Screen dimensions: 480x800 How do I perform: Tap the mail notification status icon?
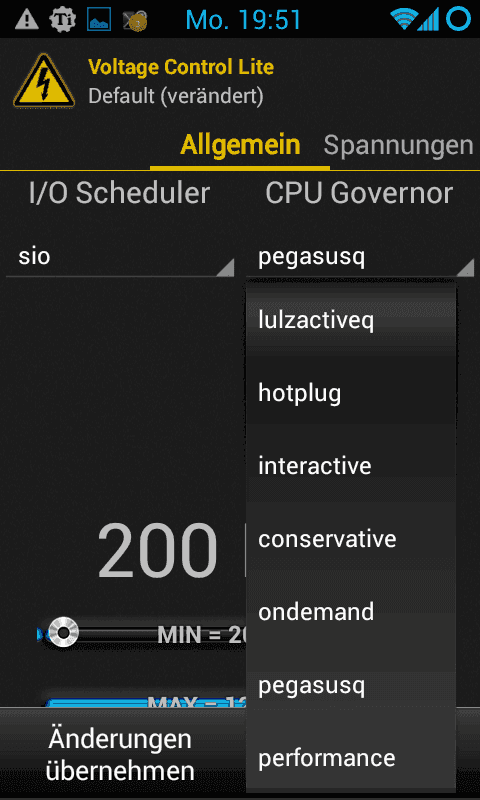pos(135,21)
